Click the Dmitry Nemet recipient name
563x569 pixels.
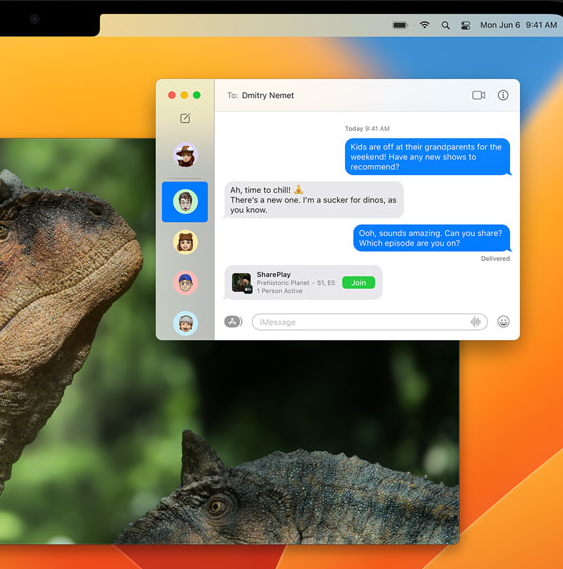(x=268, y=95)
